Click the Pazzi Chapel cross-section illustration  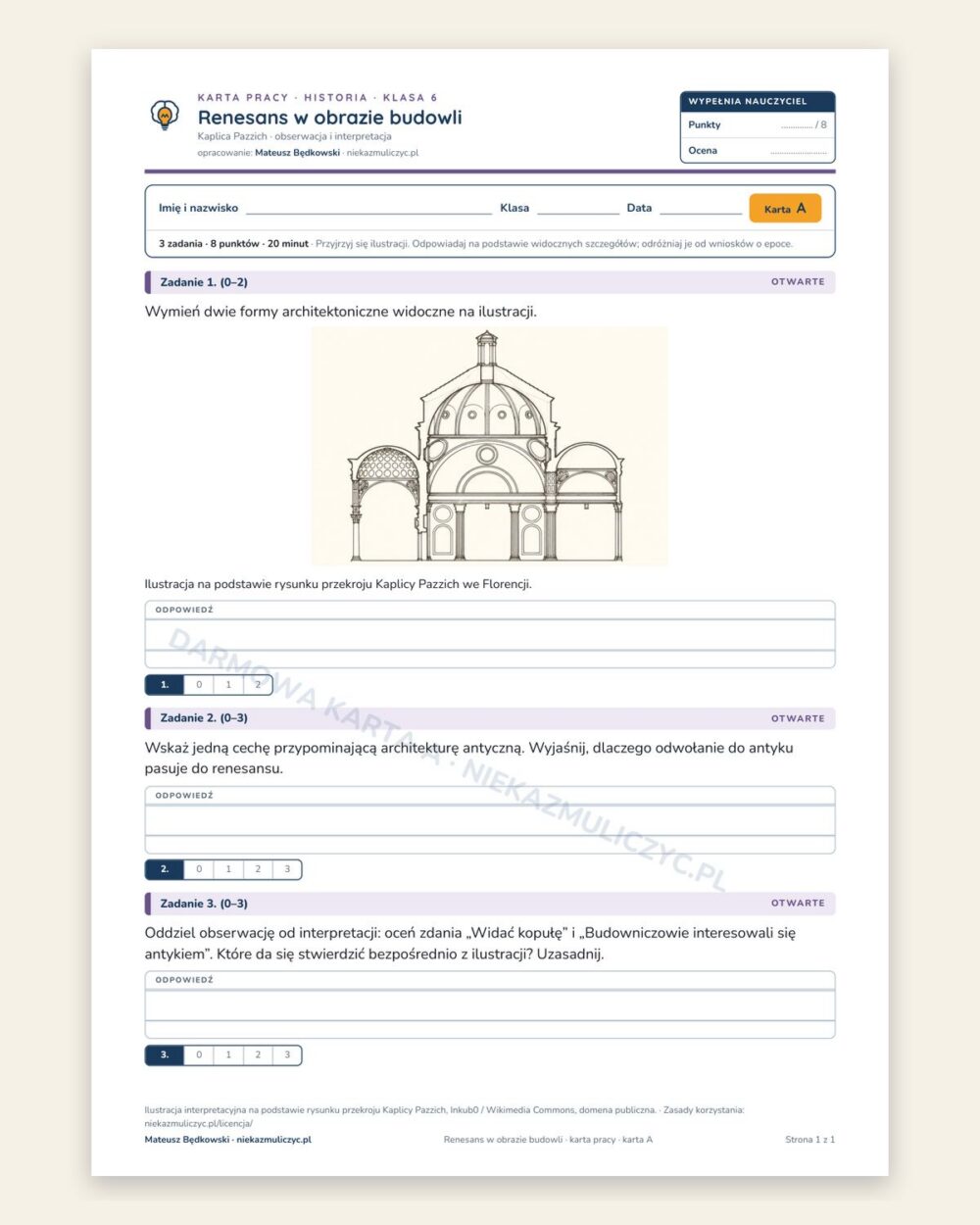click(x=490, y=447)
